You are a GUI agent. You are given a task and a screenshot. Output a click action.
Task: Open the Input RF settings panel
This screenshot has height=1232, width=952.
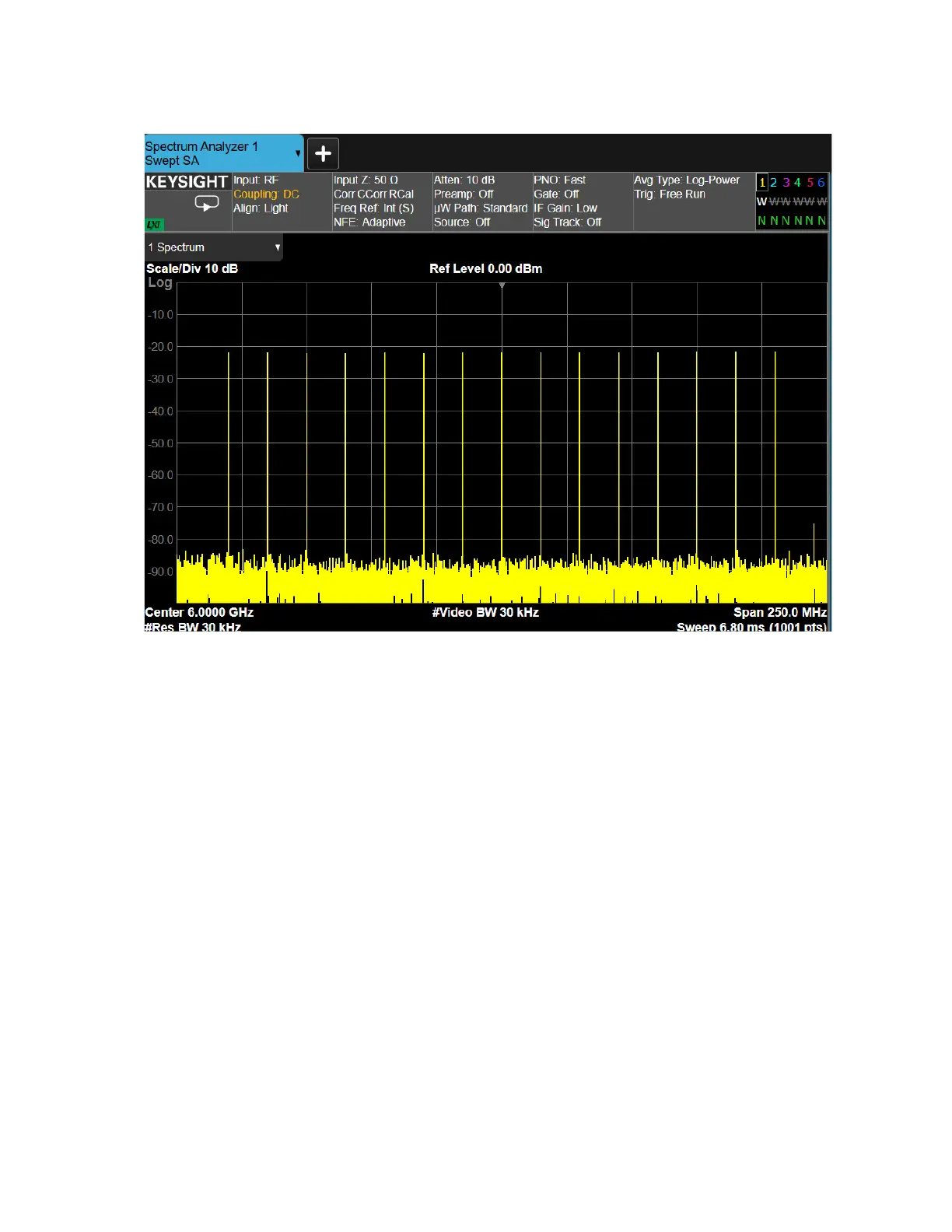coord(256,180)
